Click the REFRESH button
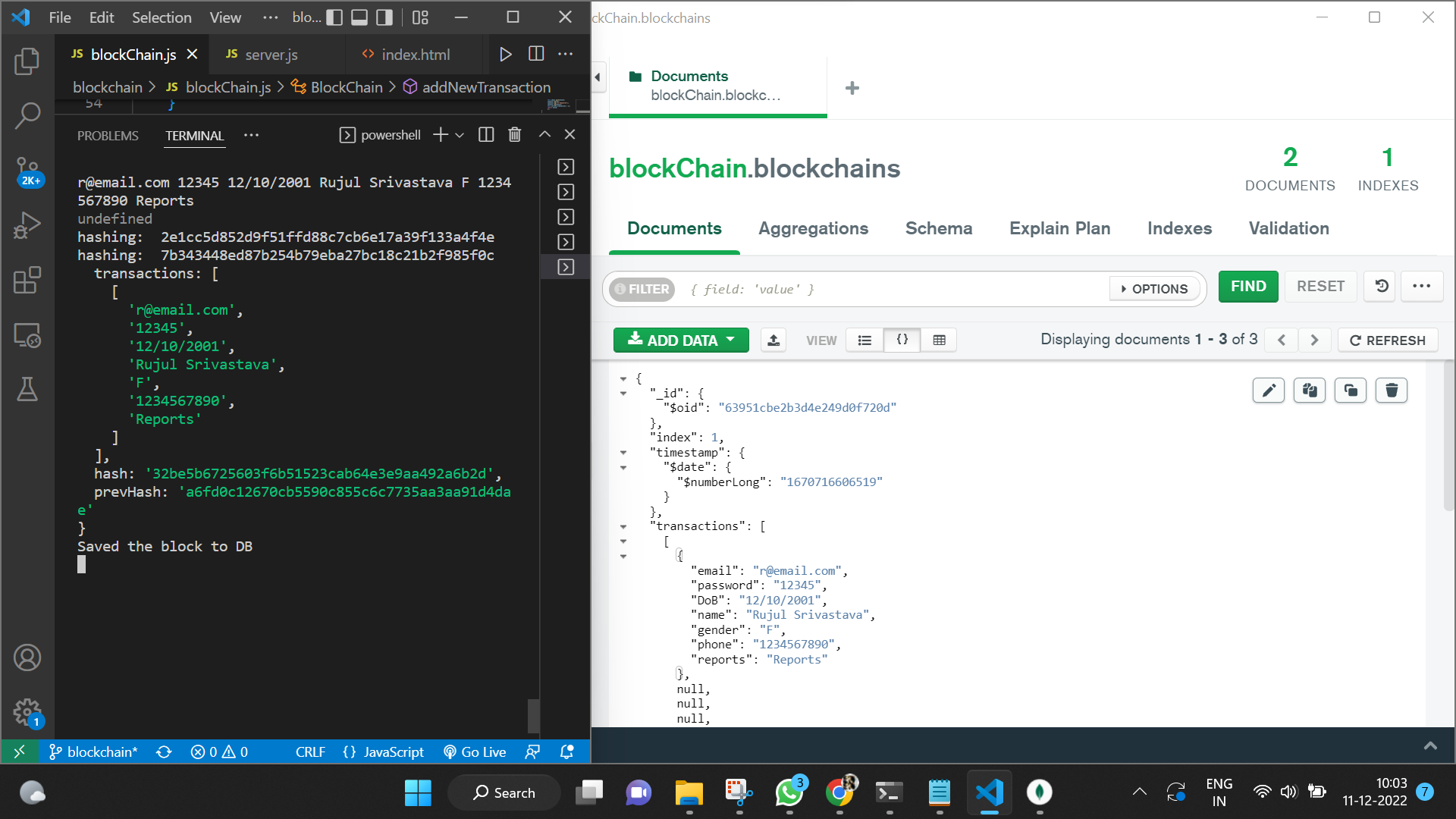Viewport: 1456px width, 819px height. tap(1388, 340)
